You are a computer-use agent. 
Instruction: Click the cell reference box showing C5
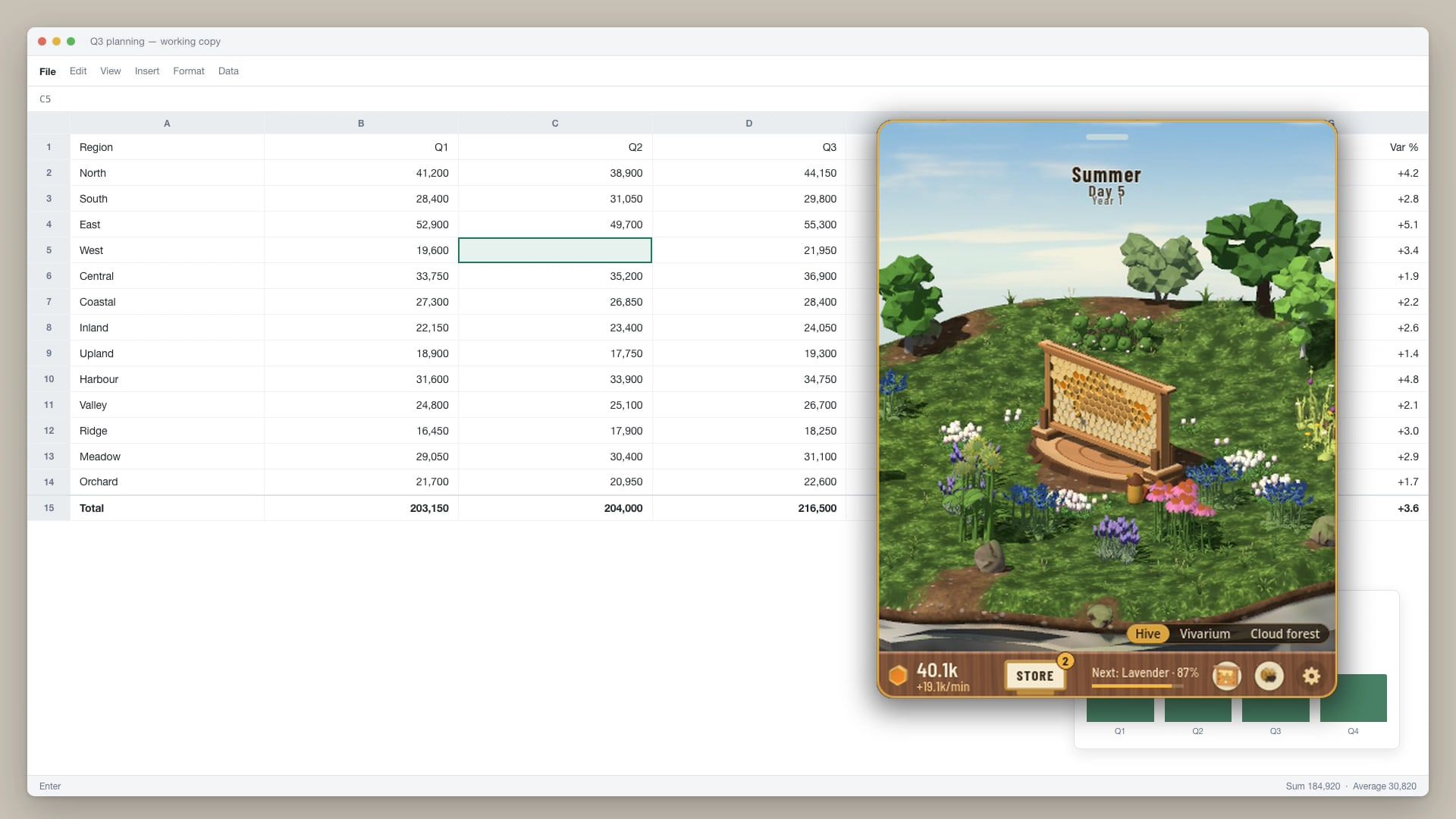45,99
